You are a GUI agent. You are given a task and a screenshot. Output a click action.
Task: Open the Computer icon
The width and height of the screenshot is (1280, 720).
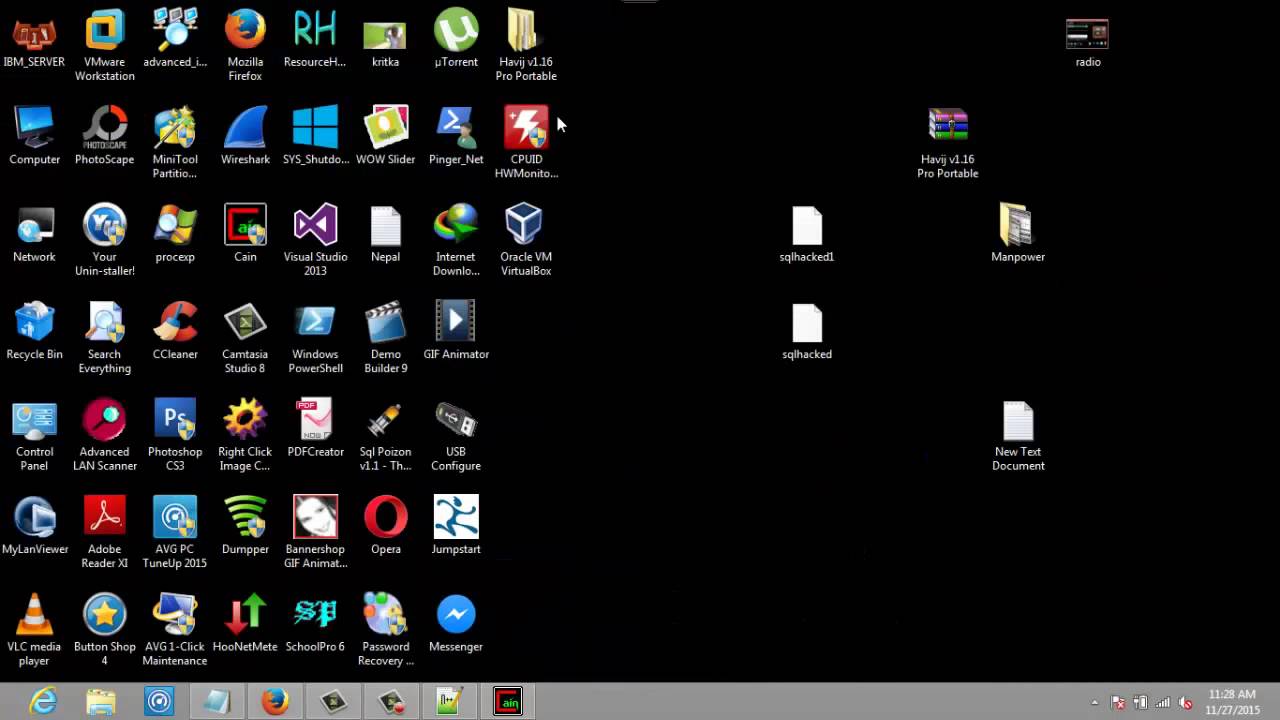(x=34, y=137)
